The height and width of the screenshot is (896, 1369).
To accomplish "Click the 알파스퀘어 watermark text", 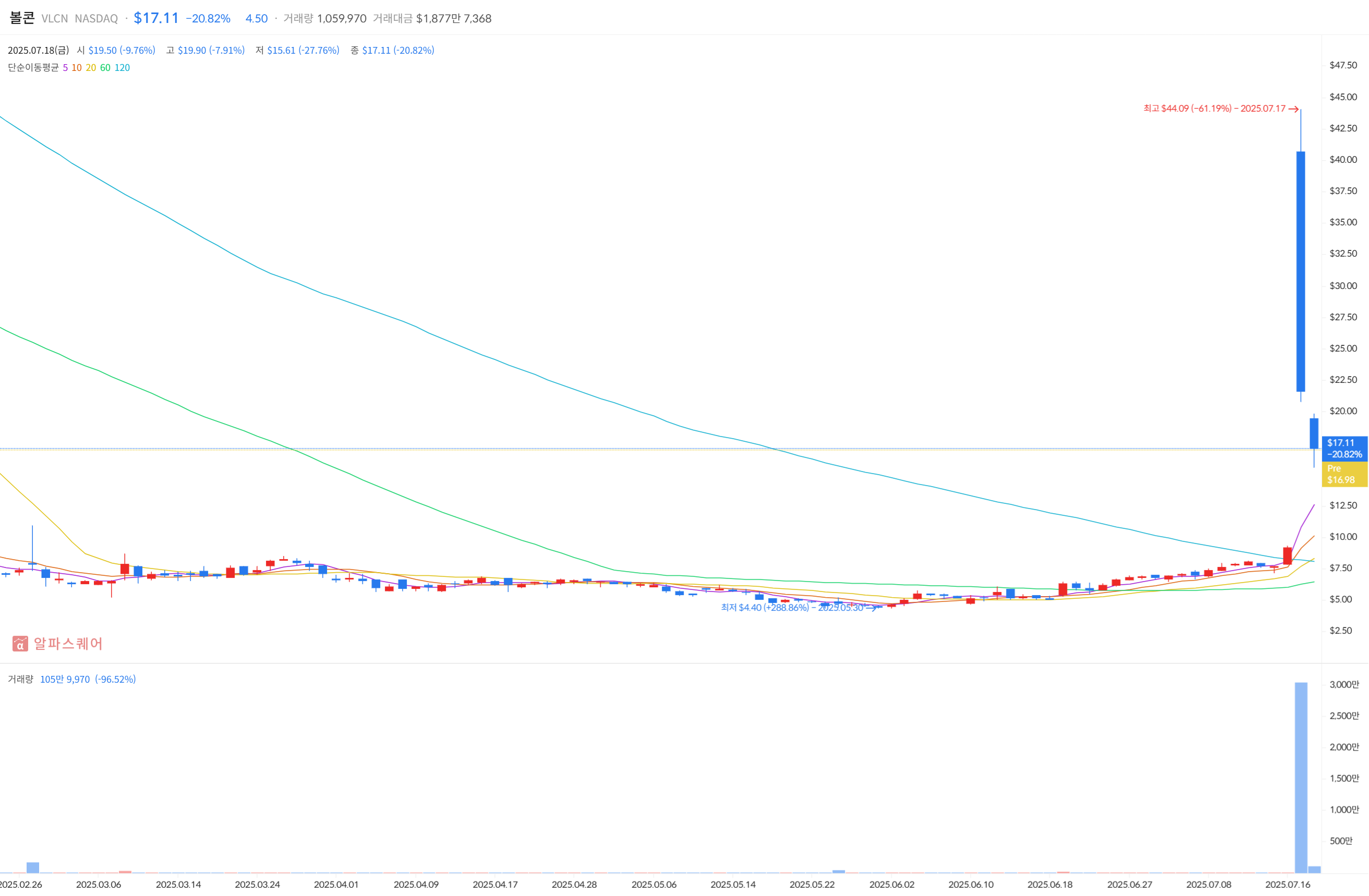I will [x=68, y=644].
